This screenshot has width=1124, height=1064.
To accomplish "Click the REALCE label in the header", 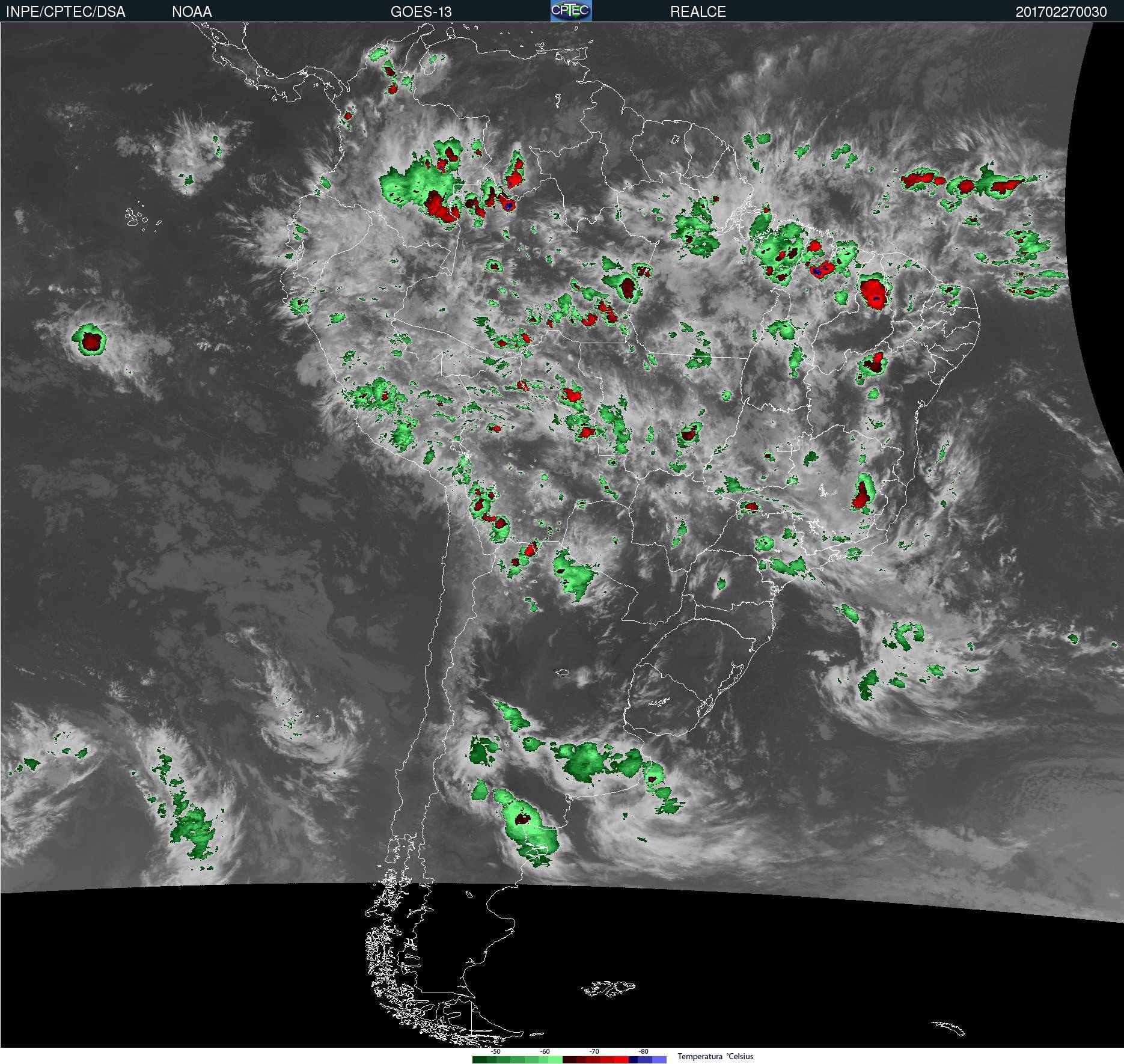I will click(698, 11).
